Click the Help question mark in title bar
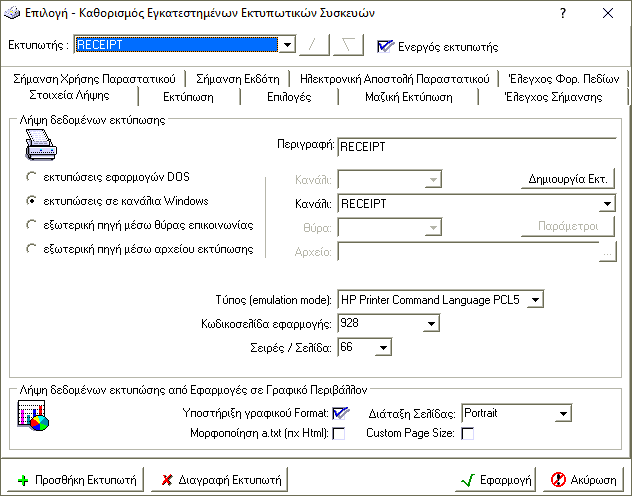The image size is (632, 496). point(563,14)
